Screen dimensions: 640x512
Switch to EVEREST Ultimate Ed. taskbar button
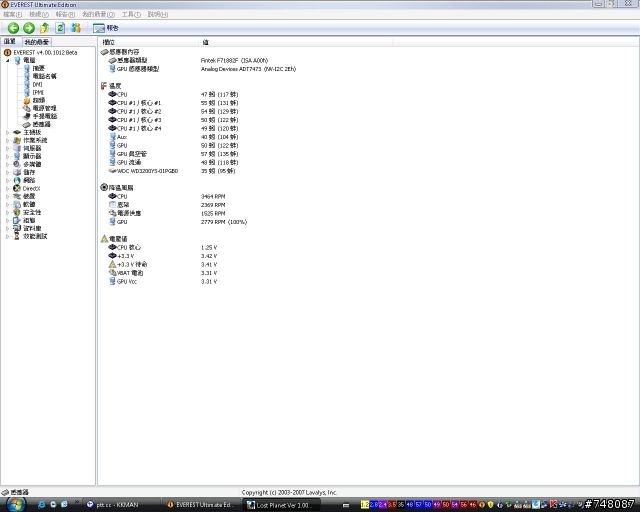200,505
